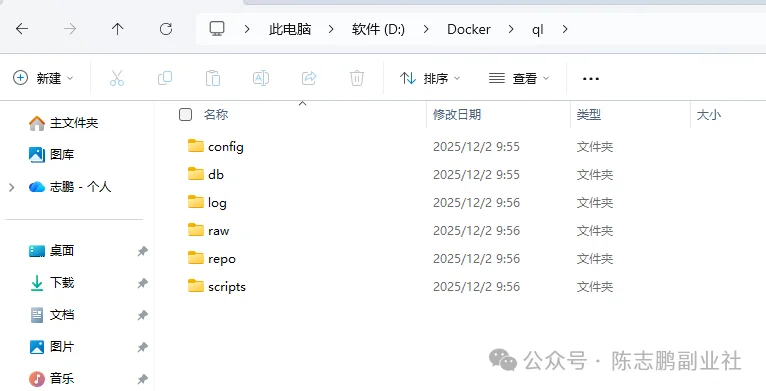Click the Rename icon in toolbar
Screen dimensions: 766x391
click(x=261, y=78)
